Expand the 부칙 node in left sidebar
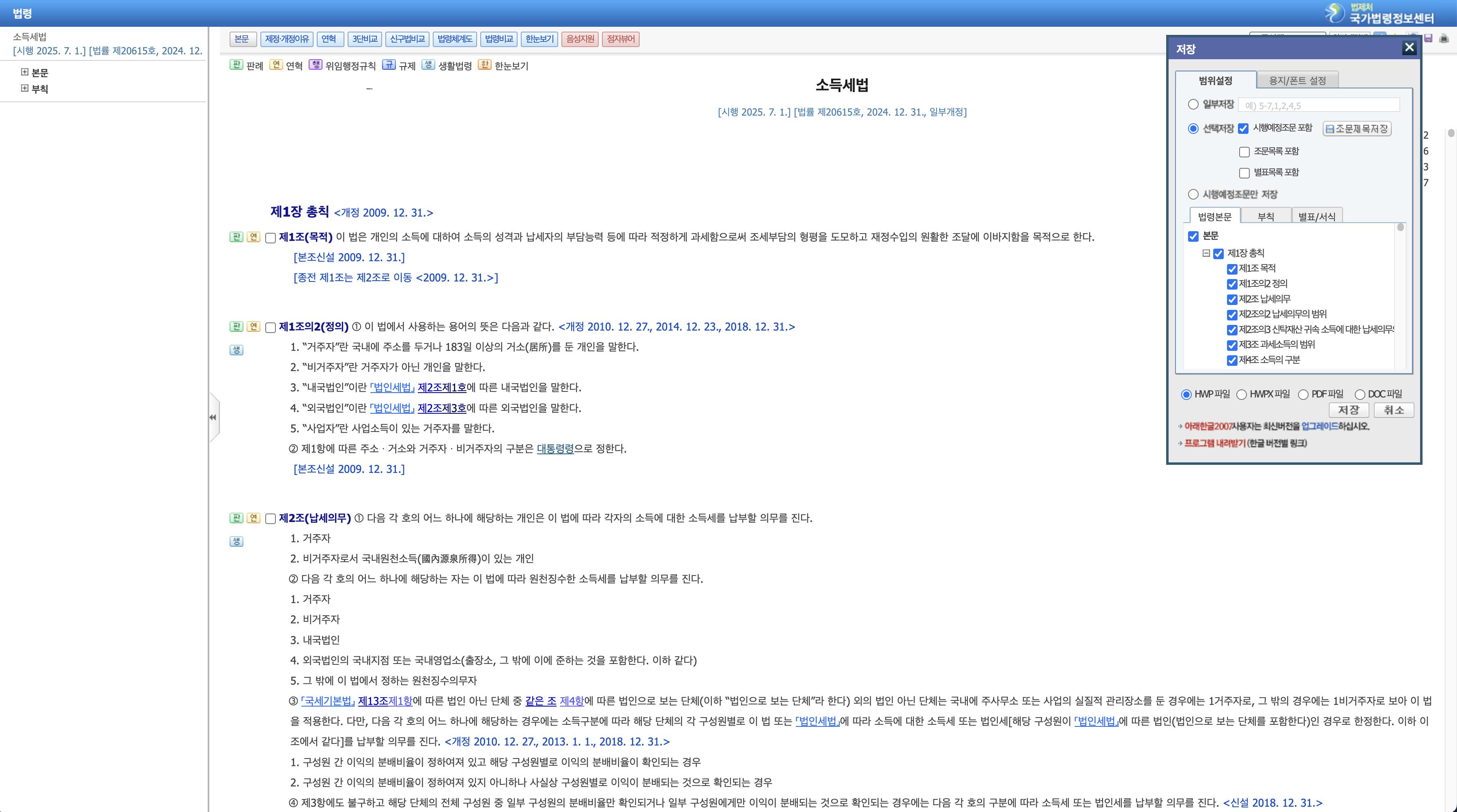The width and height of the screenshot is (1457, 812). click(x=24, y=88)
